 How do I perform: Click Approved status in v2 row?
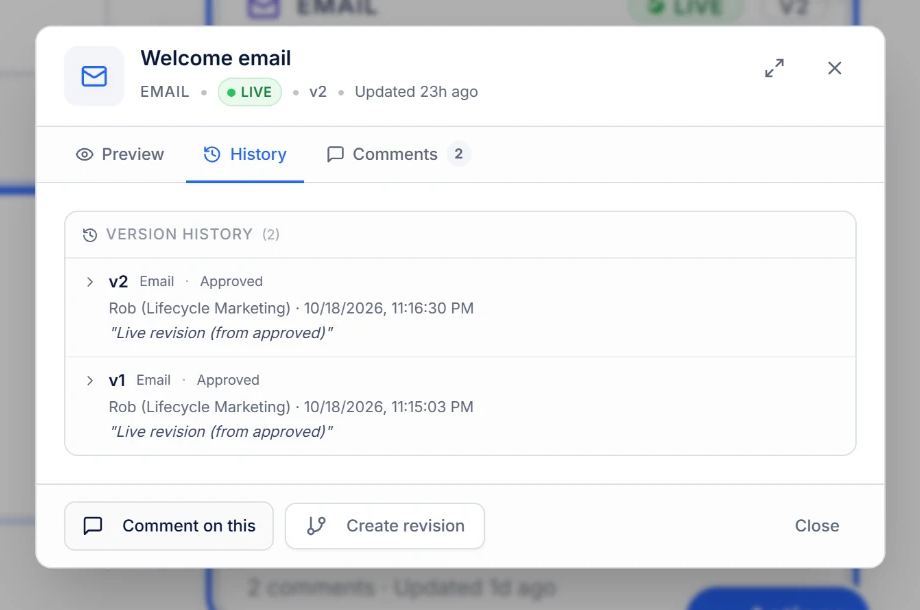click(x=231, y=282)
